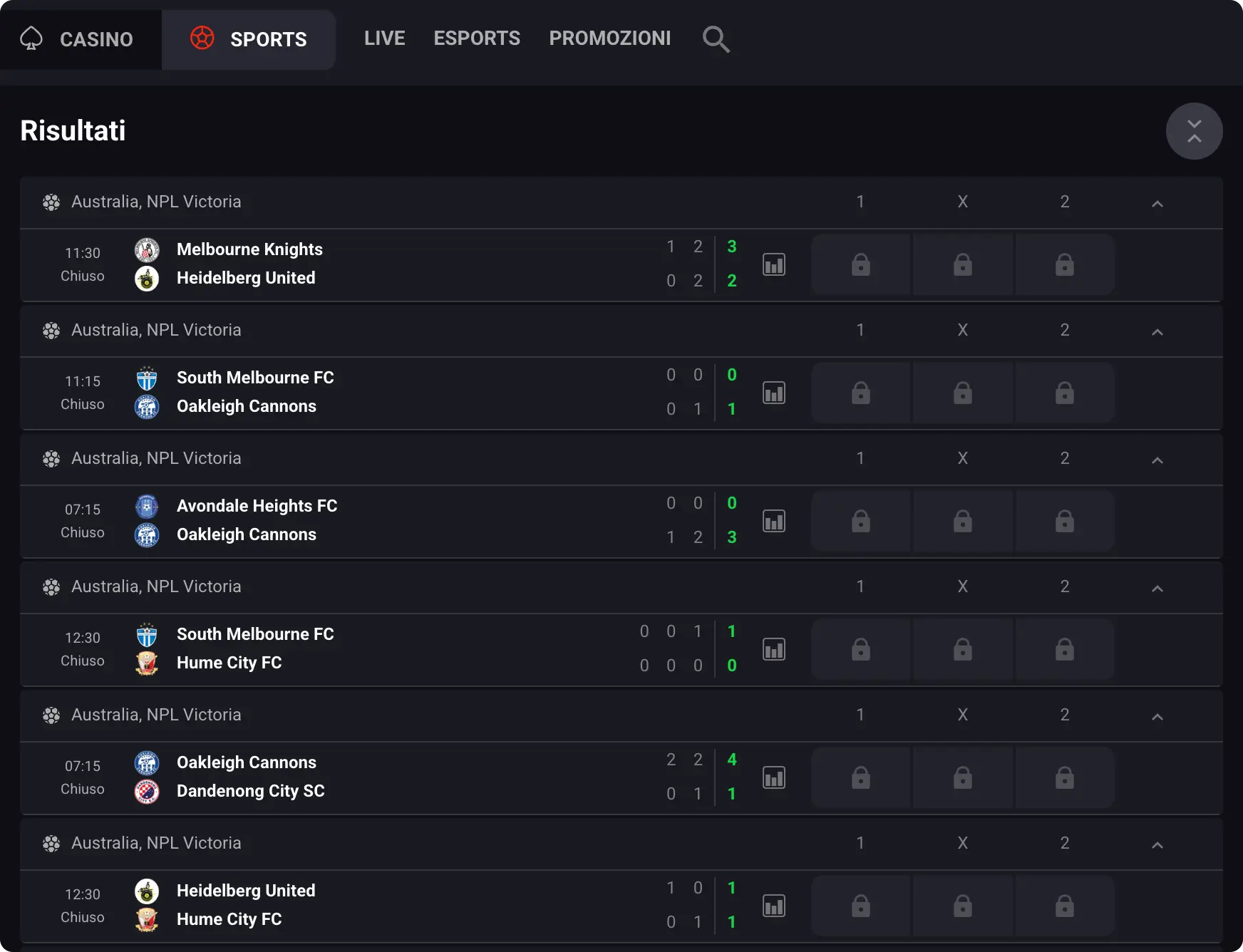
Task: Open stats for Avondale Heights FC match
Action: (x=774, y=521)
